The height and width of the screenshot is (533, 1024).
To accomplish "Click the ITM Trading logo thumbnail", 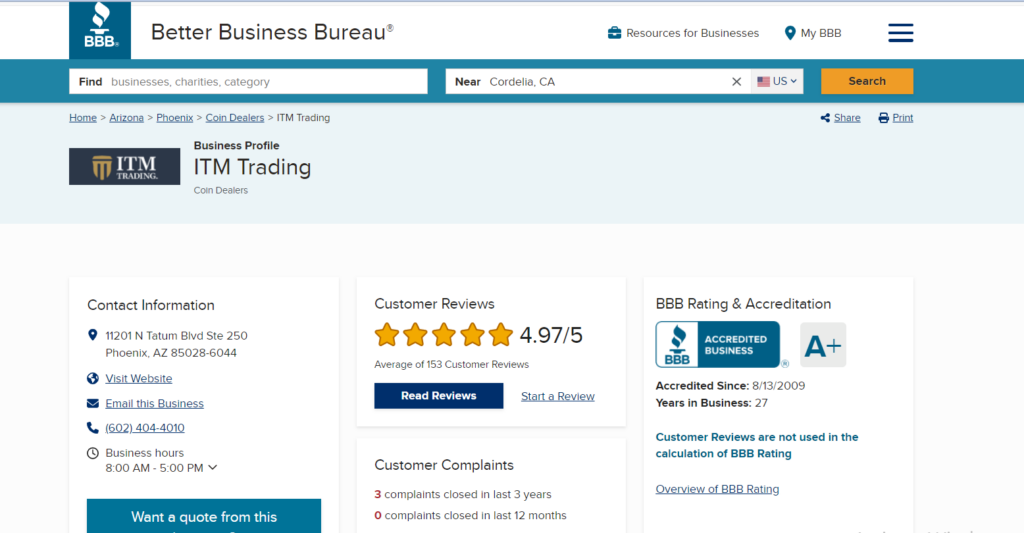I will click(x=125, y=166).
